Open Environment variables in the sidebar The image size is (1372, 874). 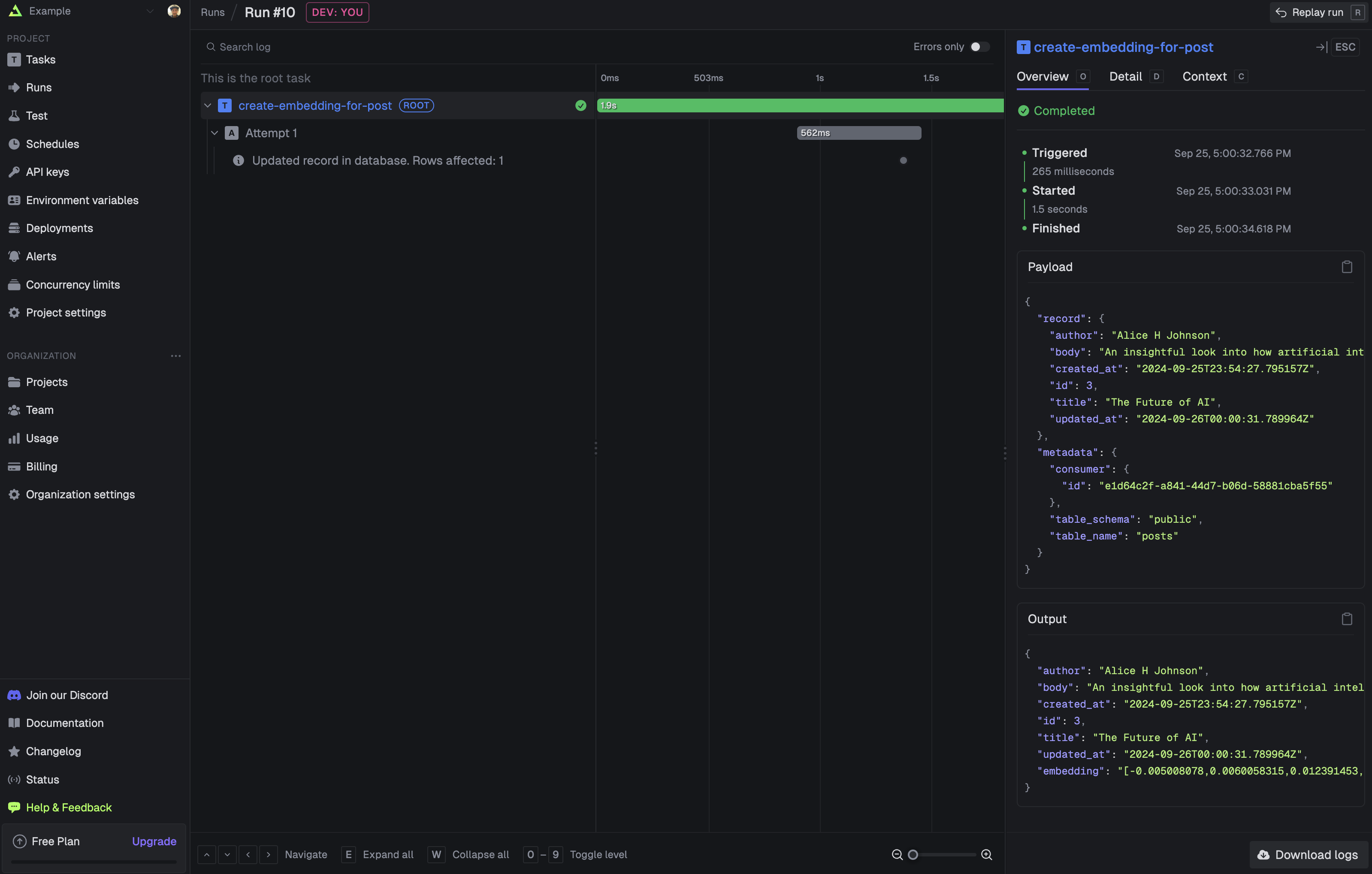[82, 200]
